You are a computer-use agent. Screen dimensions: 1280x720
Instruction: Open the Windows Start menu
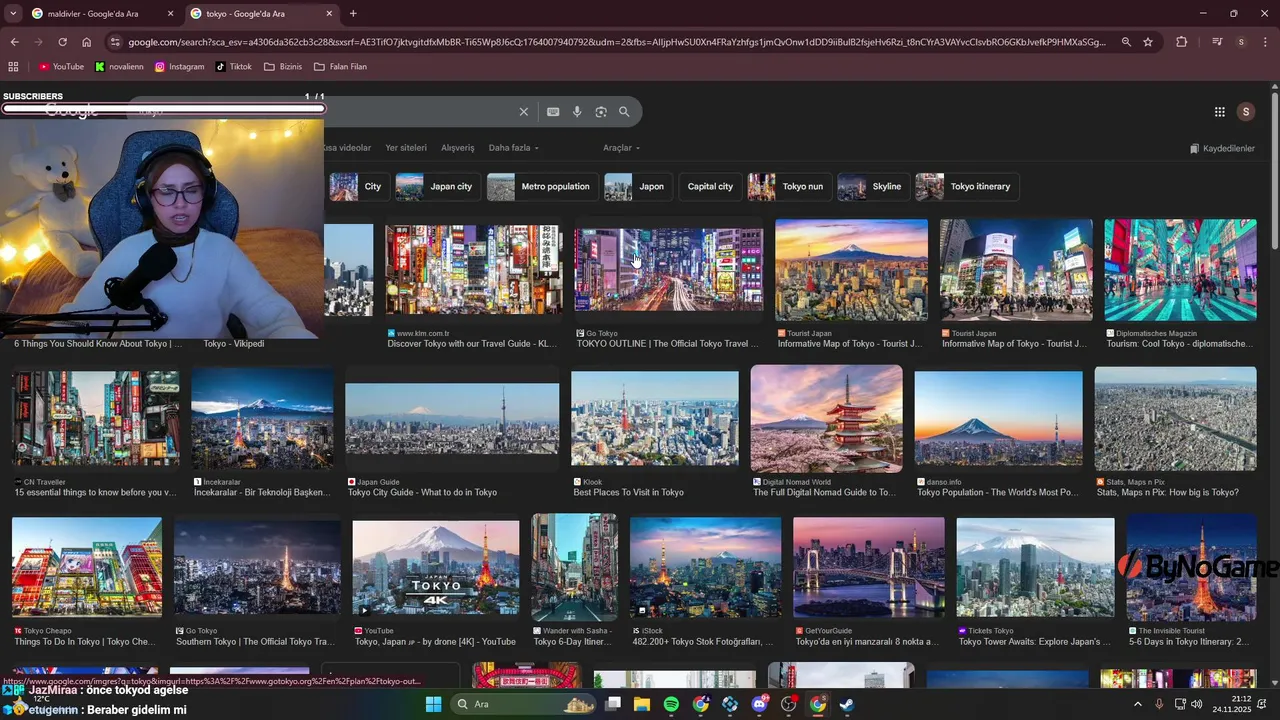coord(433,704)
